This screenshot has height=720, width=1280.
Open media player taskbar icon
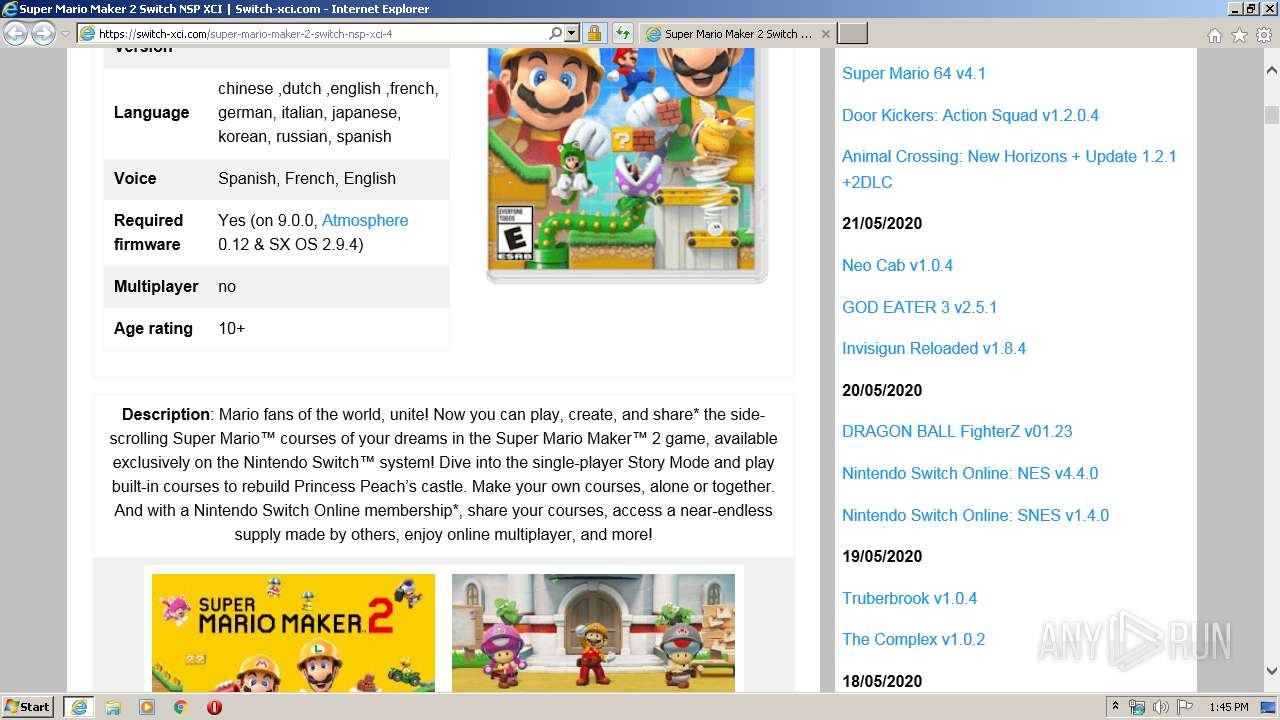[x=147, y=707]
